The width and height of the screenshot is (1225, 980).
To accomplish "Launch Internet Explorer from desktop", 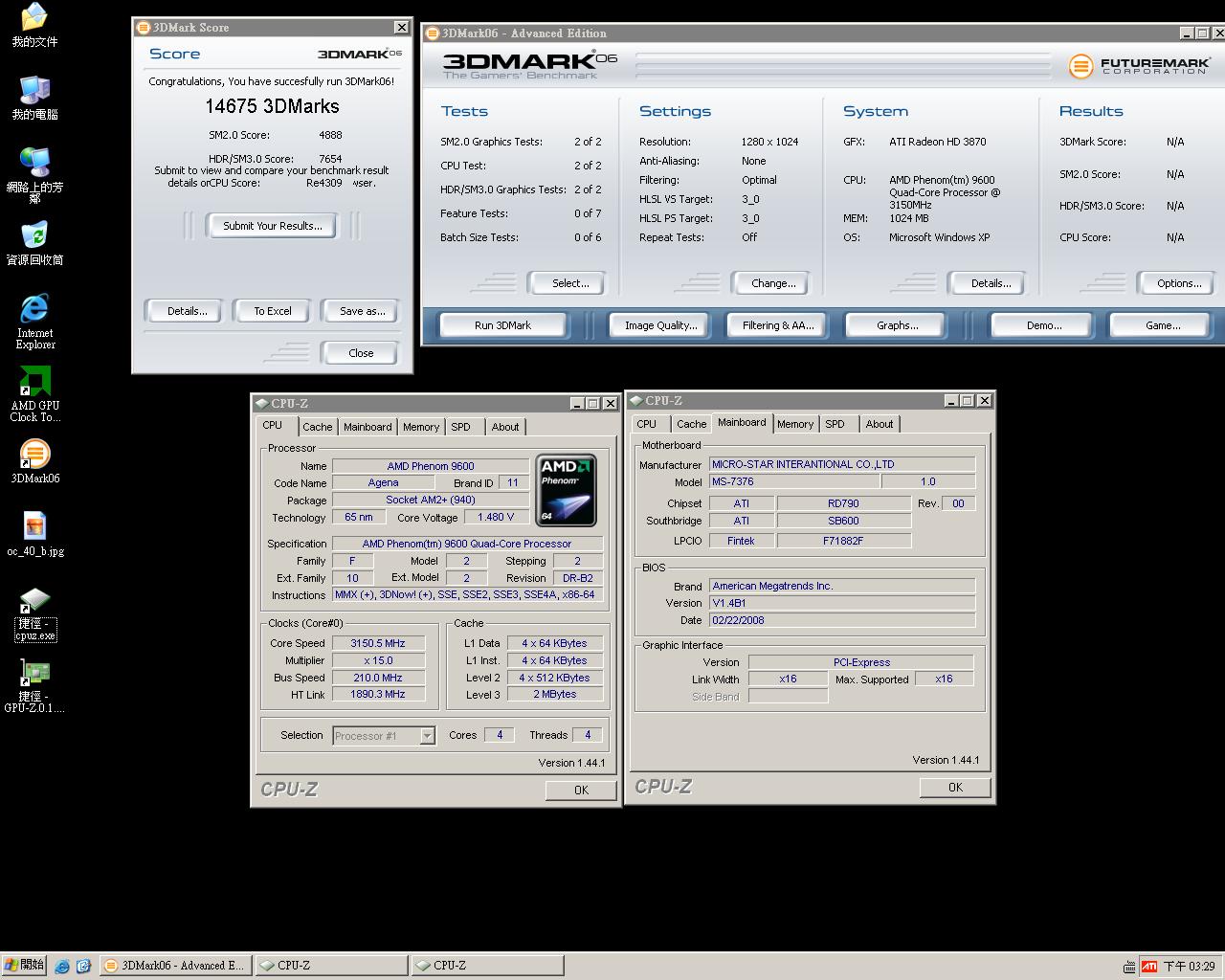I will (34, 322).
